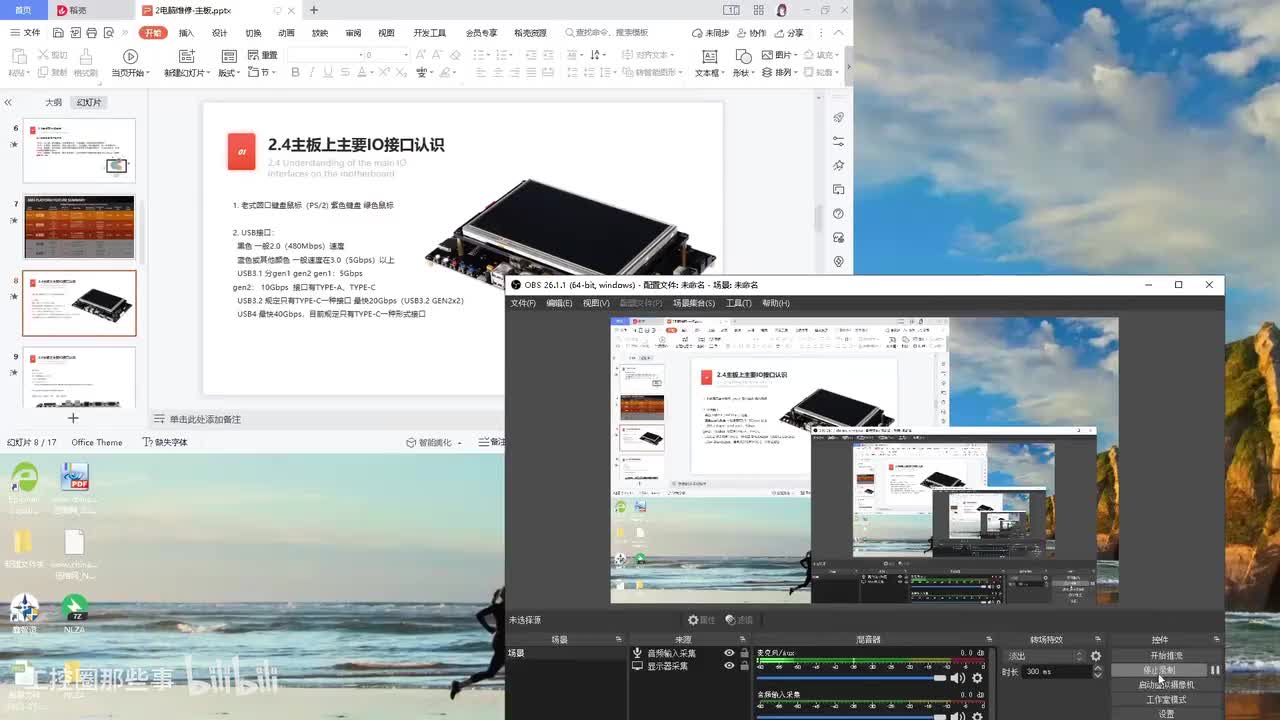Viewport: 1280px width, 720px height.
Task: Collapse the WPS slide panel with double-chevron icon
Action: pos(8,102)
